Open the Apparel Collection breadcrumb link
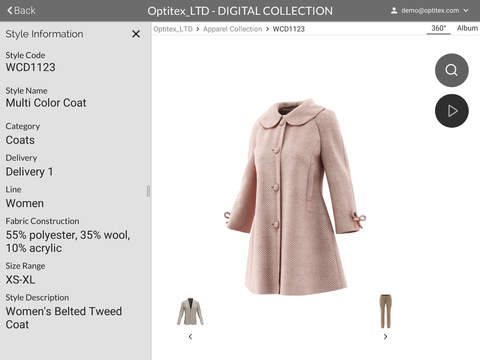This screenshot has width=480, height=360. (x=233, y=29)
